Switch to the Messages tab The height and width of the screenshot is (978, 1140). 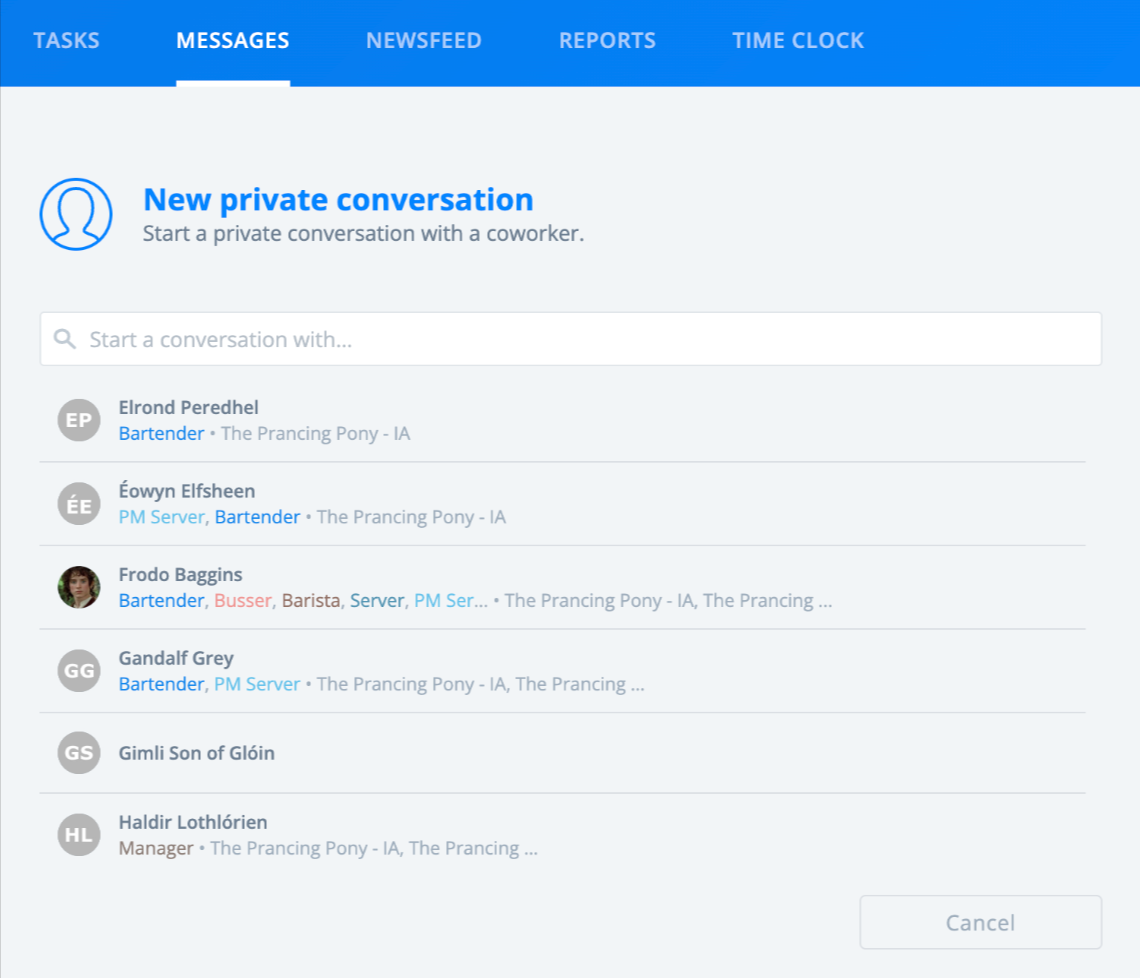233,41
